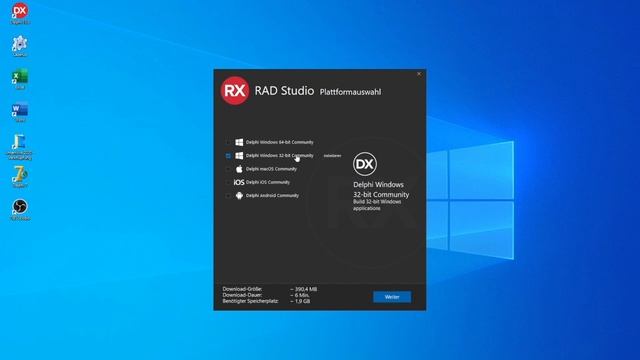The width and height of the screenshot is (640, 360).
Task: Click the 'Download-Größe' label
Action: pyautogui.click(x=242, y=289)
